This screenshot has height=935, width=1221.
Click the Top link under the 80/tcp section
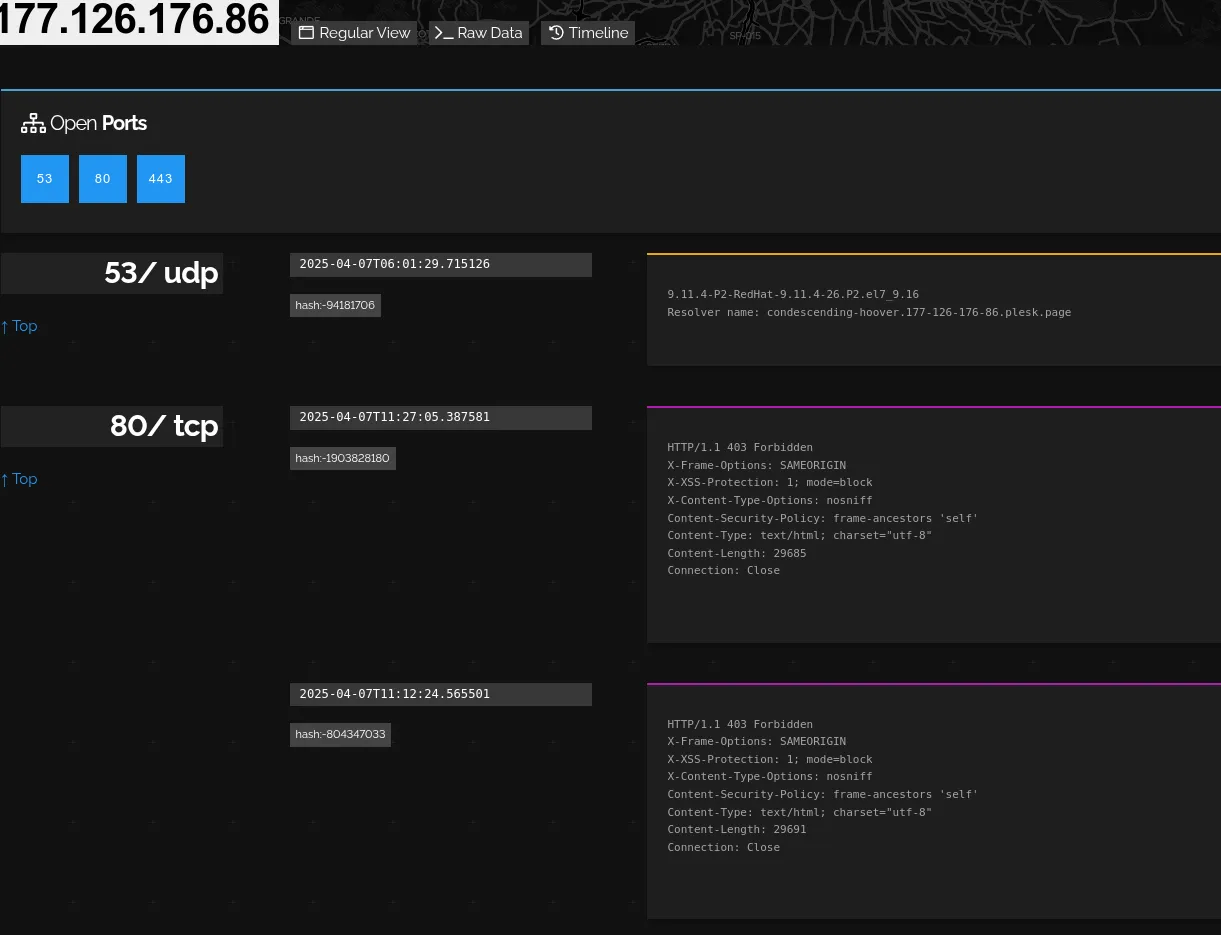click(18, 479)
